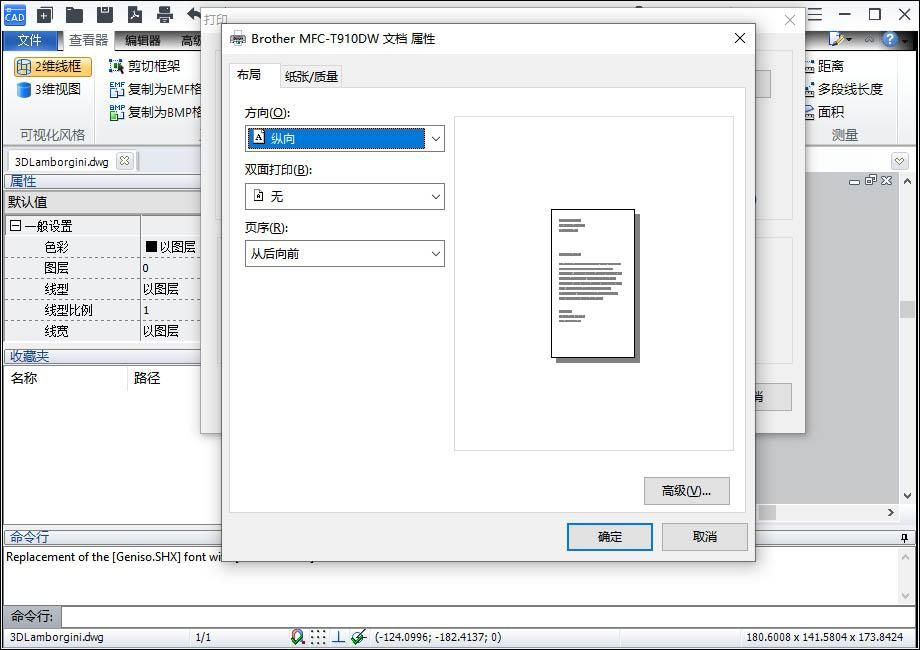This screenshot has height=650, width=920.
Task: Toggle snap magnifier icon in status bar
Action: [x=297, y=637]
